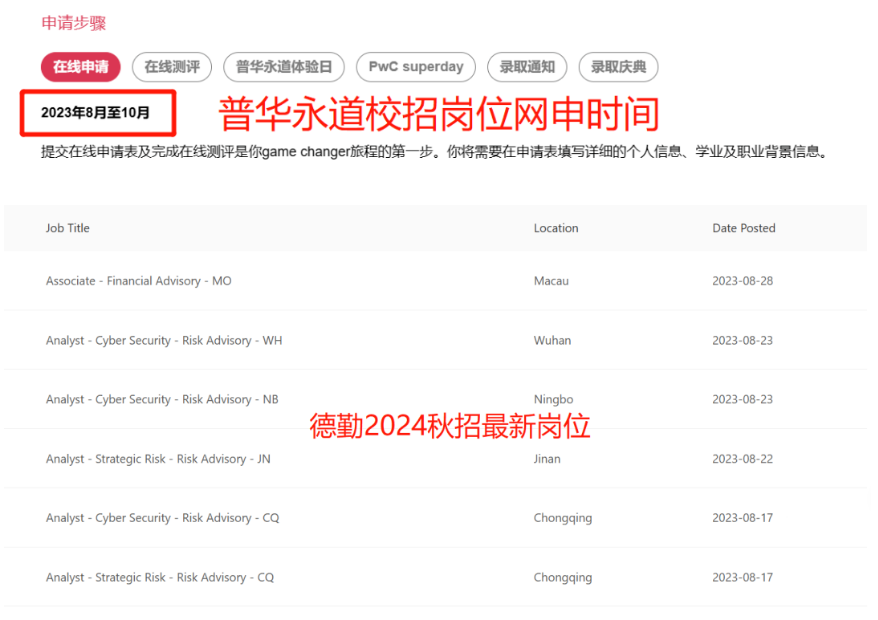Click 2023-08-23 in the Ningbo row
Image resolution: width=878 pixels, height=620 pixels.
742,399
